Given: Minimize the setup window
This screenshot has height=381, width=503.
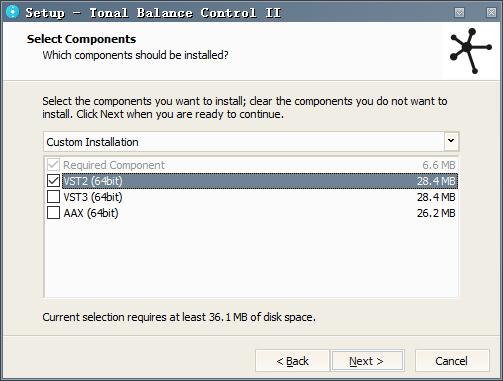Looking at the screenshot, I should click(x=459, y=13).
